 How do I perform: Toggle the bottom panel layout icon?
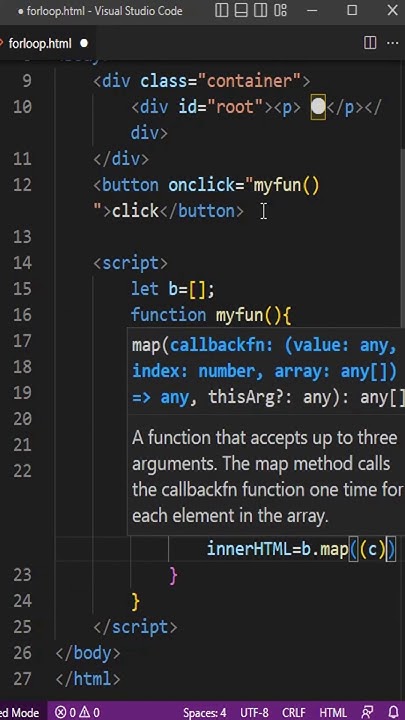tap(242, 11)
